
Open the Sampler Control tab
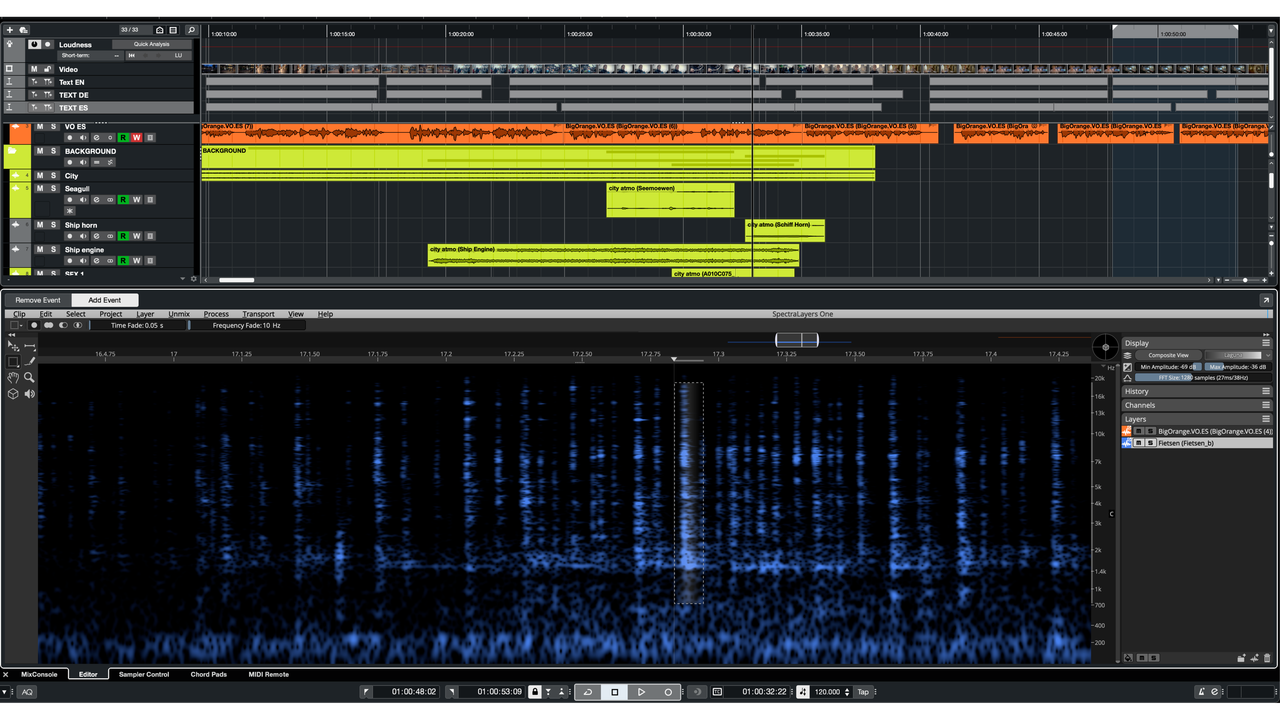[x=144, y=674]
